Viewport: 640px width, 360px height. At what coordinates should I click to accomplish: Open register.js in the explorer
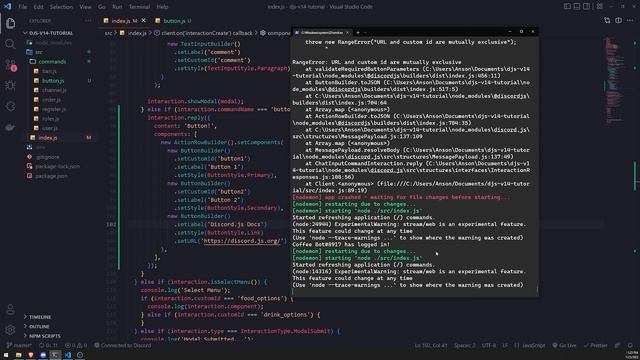tap(54, 109)
